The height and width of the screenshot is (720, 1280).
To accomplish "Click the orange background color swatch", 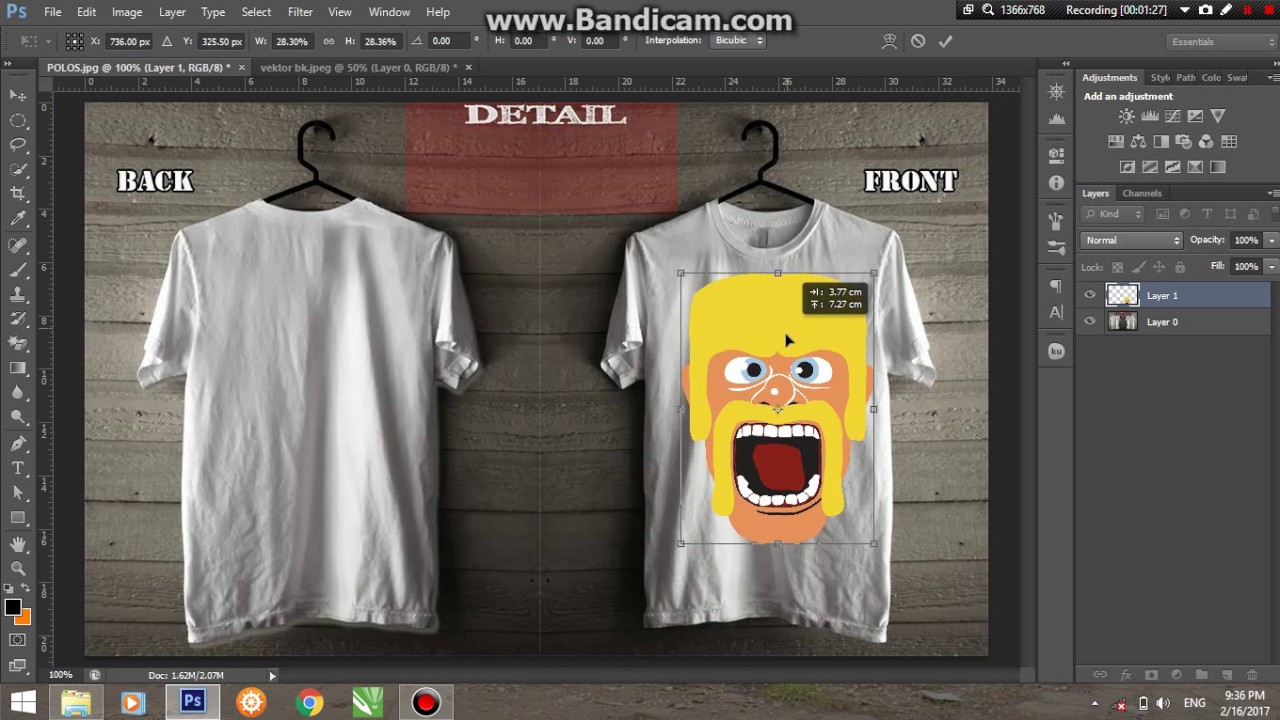I will tap(24, 618).
